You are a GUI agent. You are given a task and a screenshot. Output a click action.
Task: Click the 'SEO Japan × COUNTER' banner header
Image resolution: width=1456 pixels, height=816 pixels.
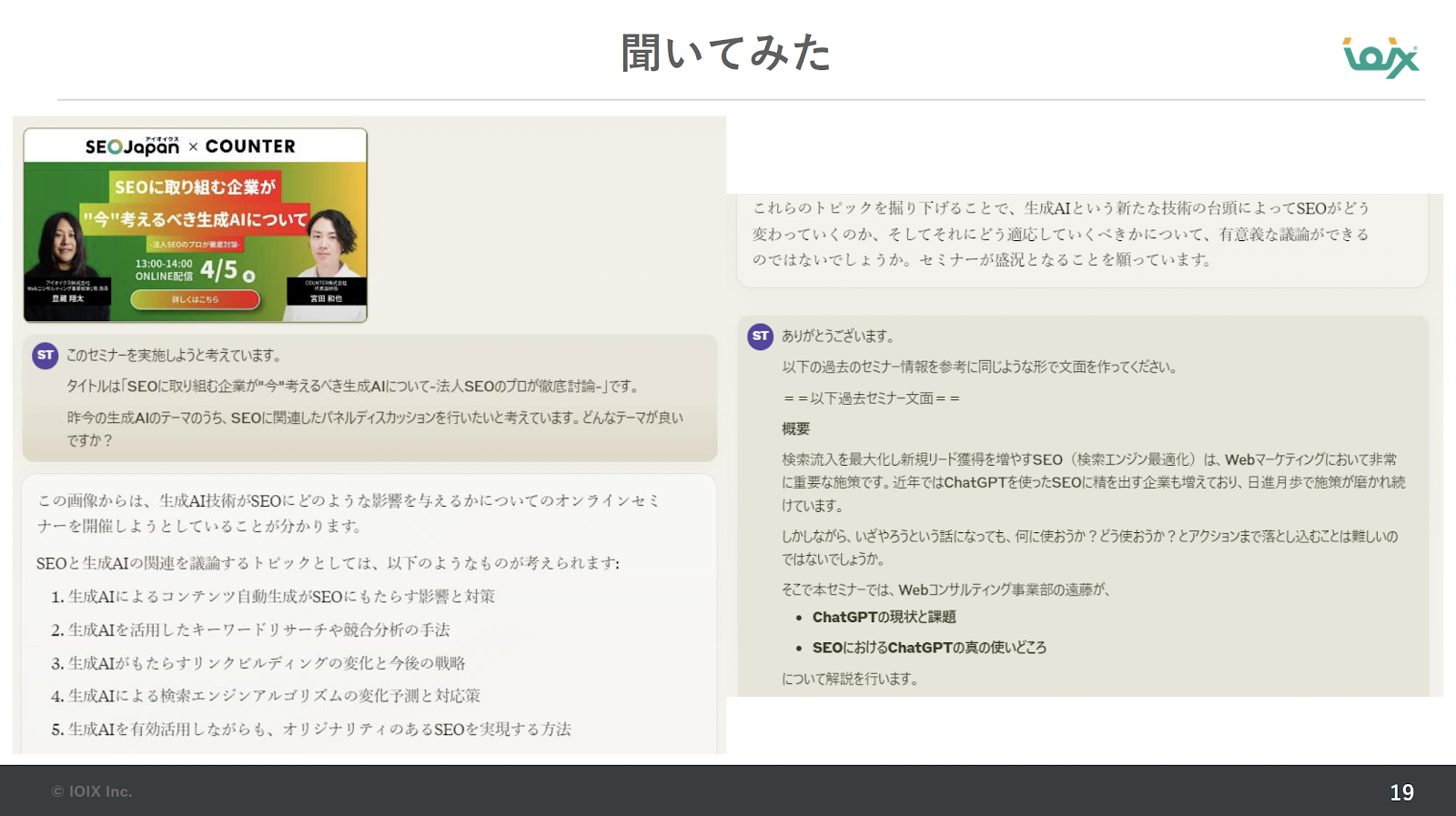[x=190, y=146]
